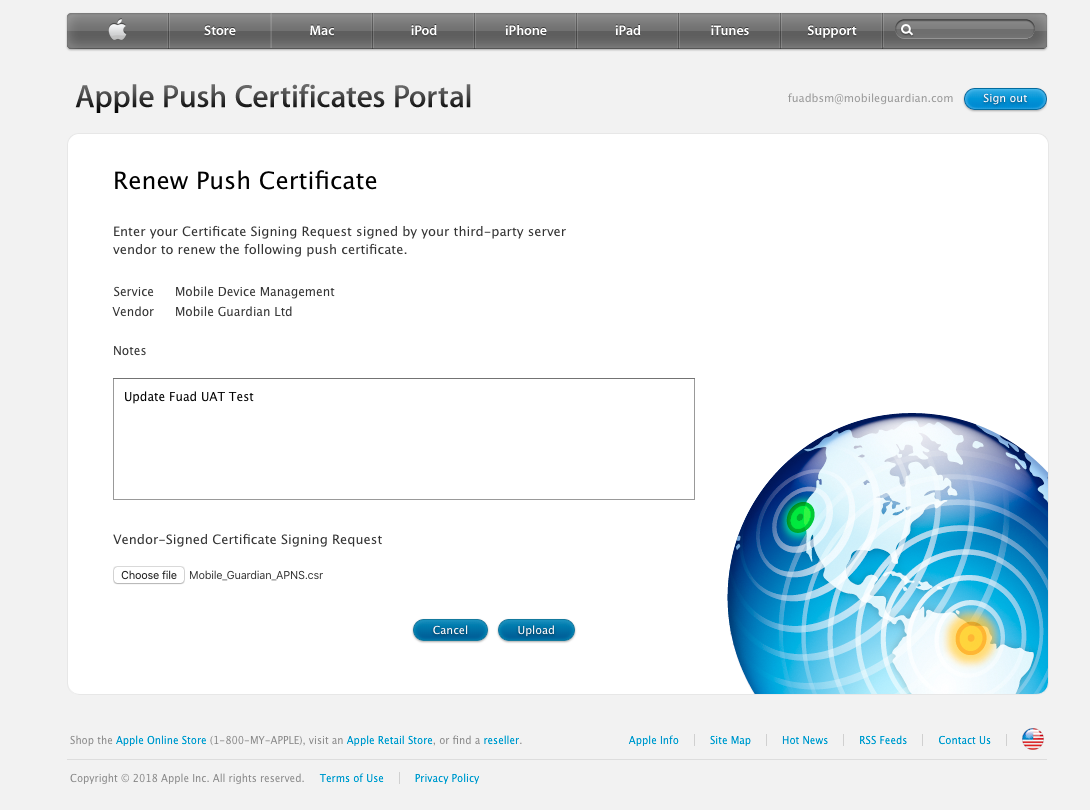
Task: Visit the Hot News link
Action: 805,740
